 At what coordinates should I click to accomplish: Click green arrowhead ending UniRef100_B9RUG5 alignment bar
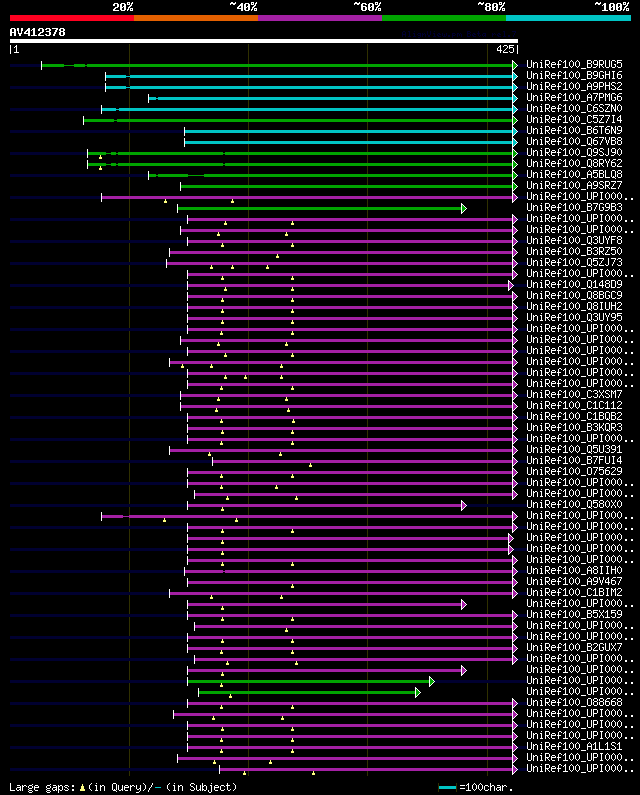(x=515, y=65)
